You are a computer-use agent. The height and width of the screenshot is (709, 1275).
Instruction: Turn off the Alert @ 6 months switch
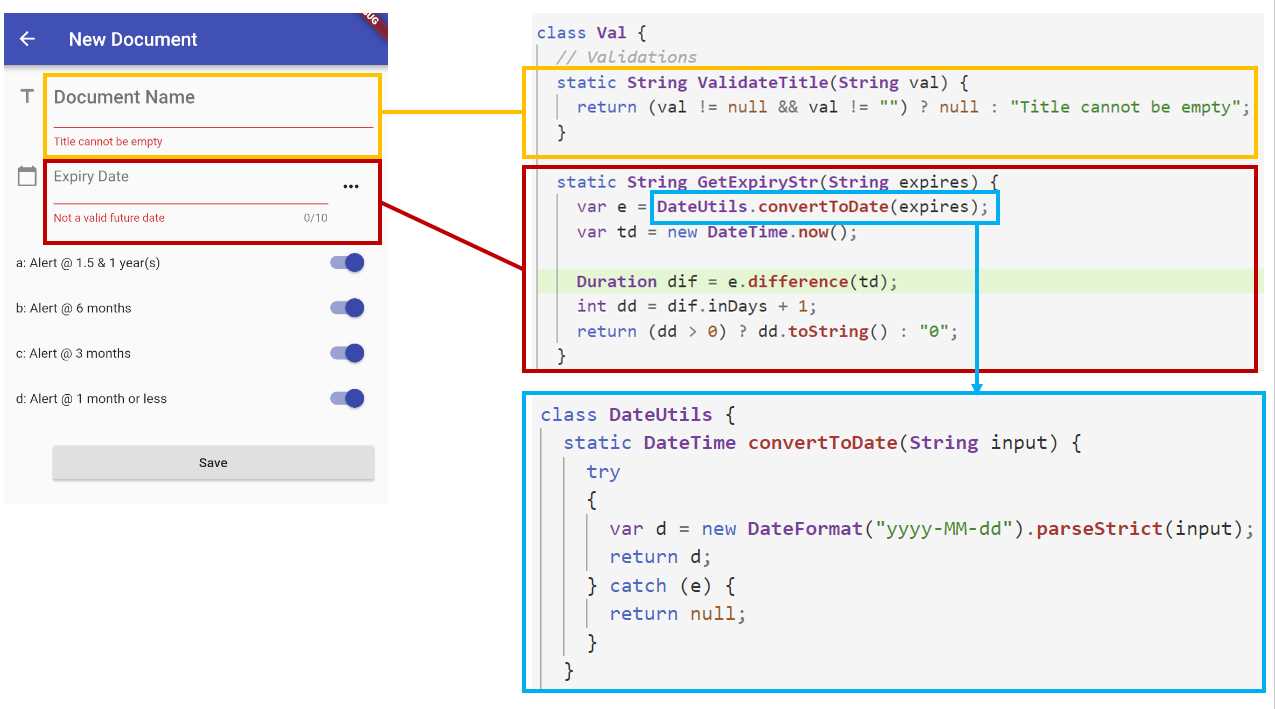(x=345, y=307)
